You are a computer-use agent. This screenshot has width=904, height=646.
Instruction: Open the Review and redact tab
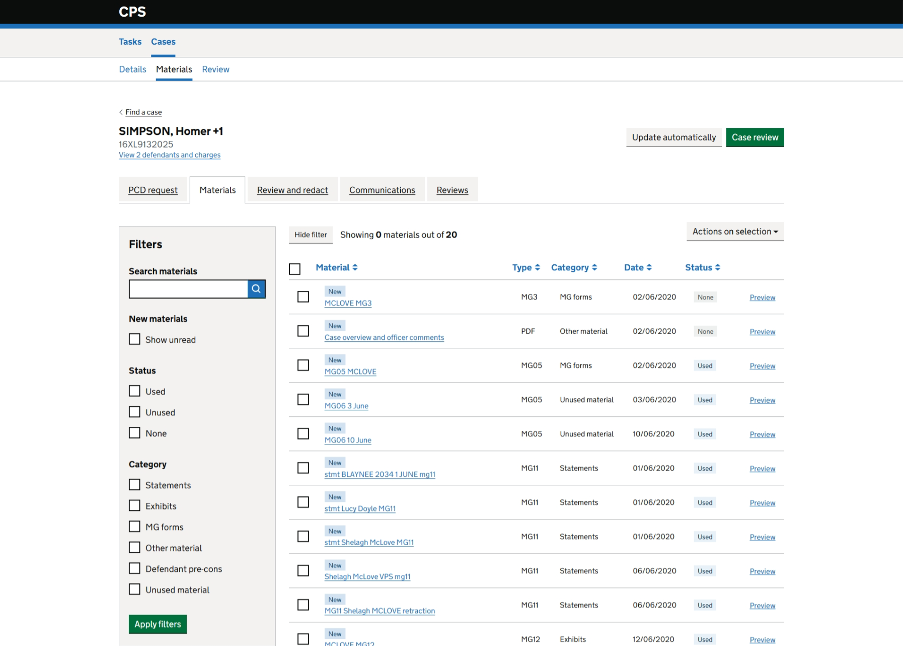pyautogui.click(x=292, y=190)
